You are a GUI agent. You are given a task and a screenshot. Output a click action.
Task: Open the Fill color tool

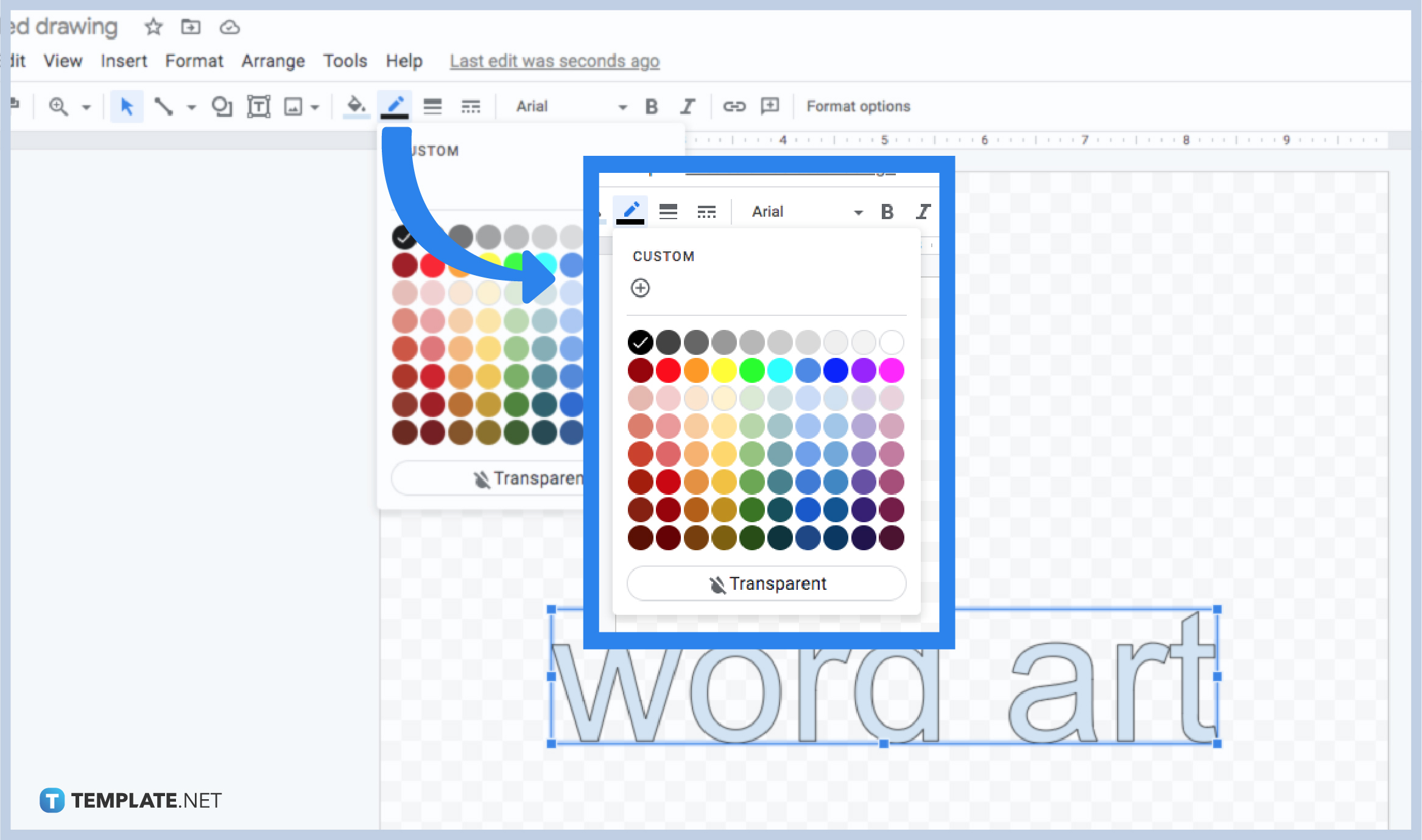tap(357, 106)
